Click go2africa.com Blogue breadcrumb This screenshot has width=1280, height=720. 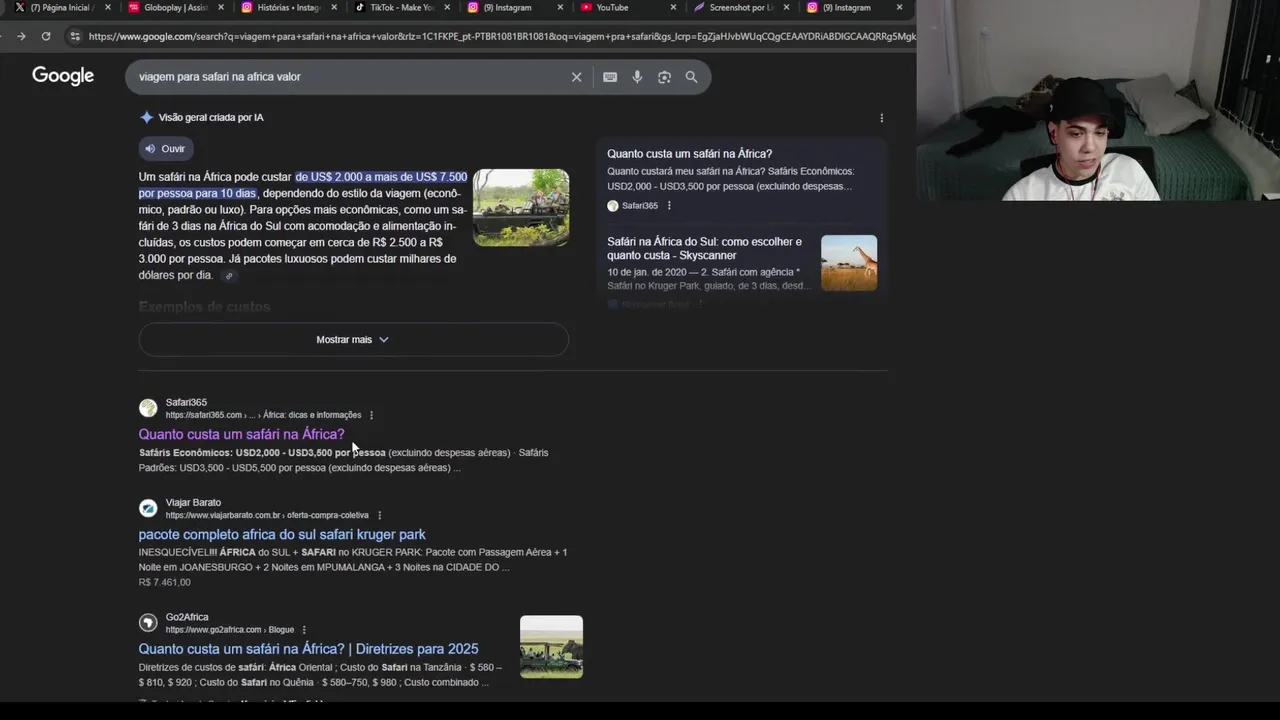[x=230, y=630]
